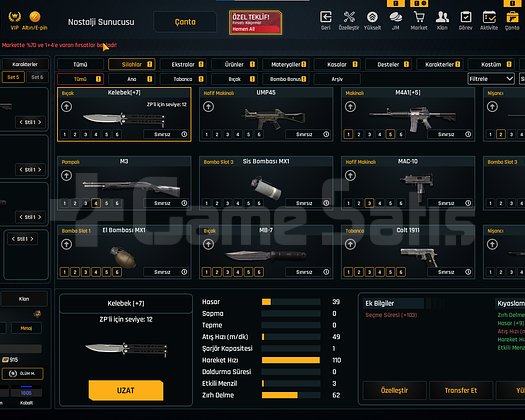This screenshot has width=525, height=420.
Task: Open the Aktivite icon
Action: point(489,17)
